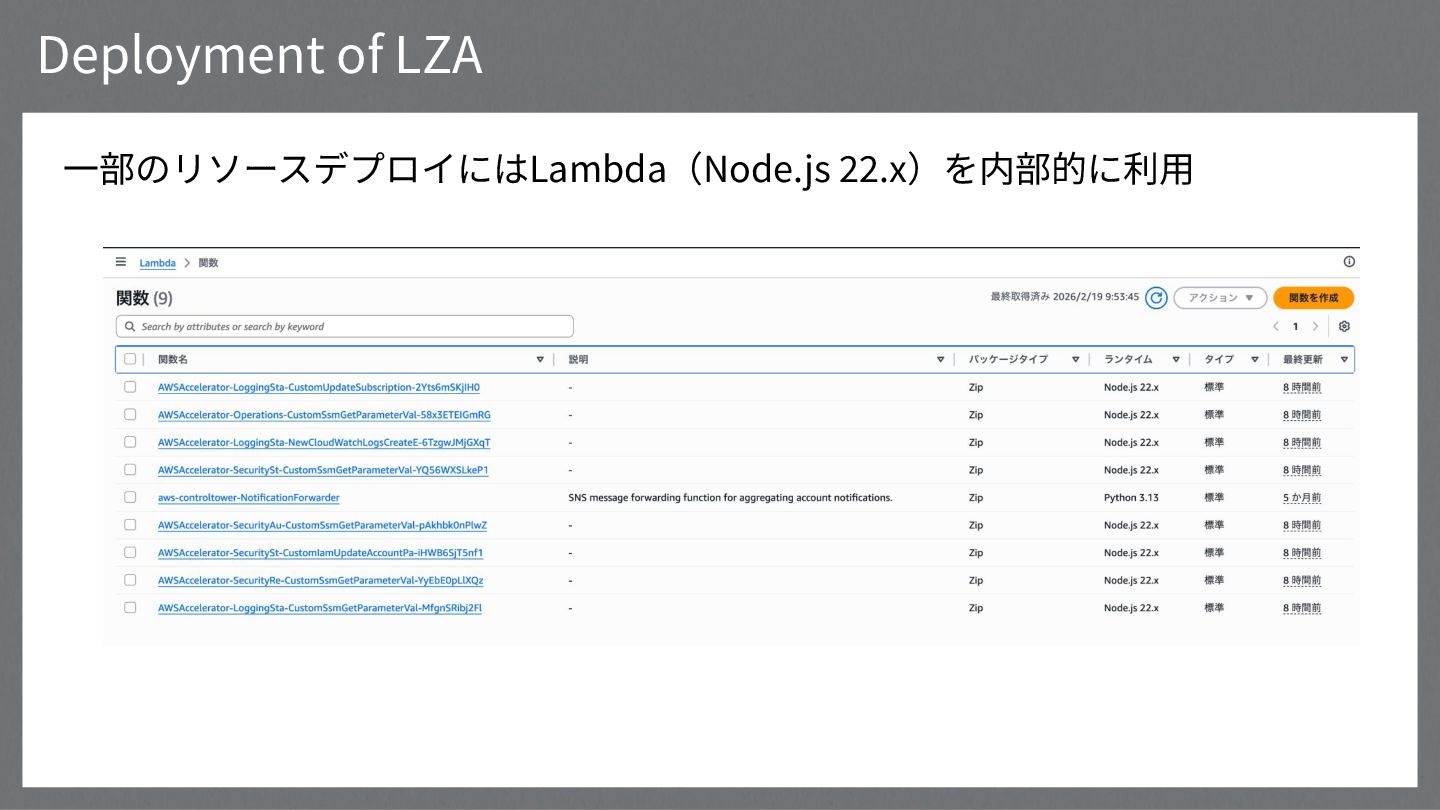Image resolution: width=1440 pixels, height=810 pixels.
Task: Click the 関数 (9) heading
Action: pos(145,298)
